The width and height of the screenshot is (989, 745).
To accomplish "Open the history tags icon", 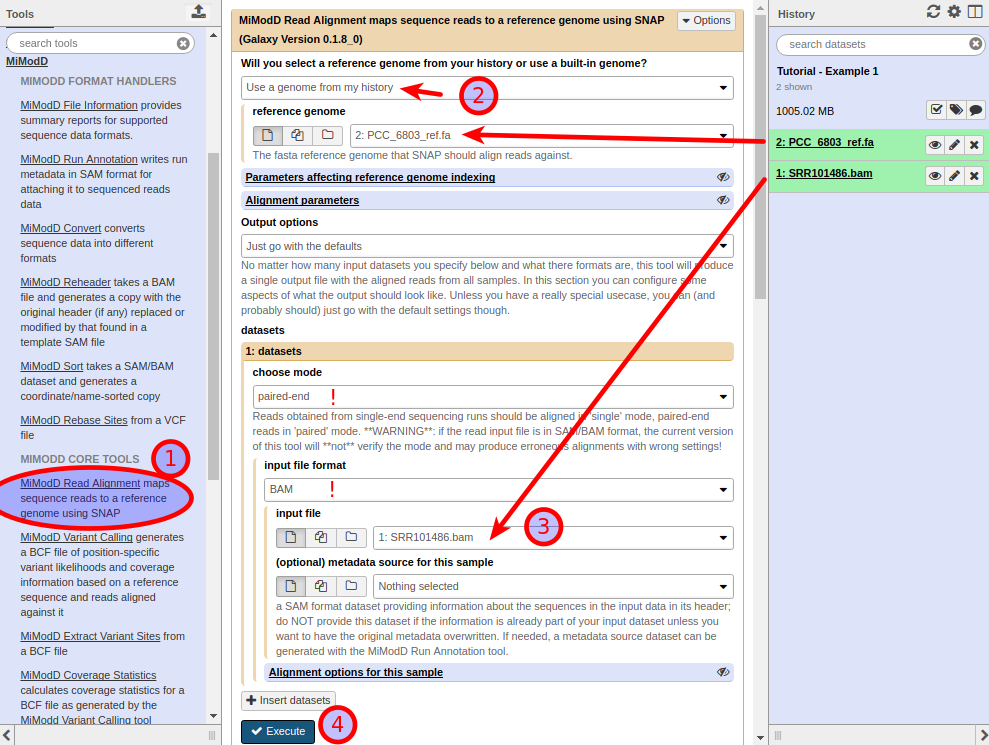I will click(x=956, y=110).
